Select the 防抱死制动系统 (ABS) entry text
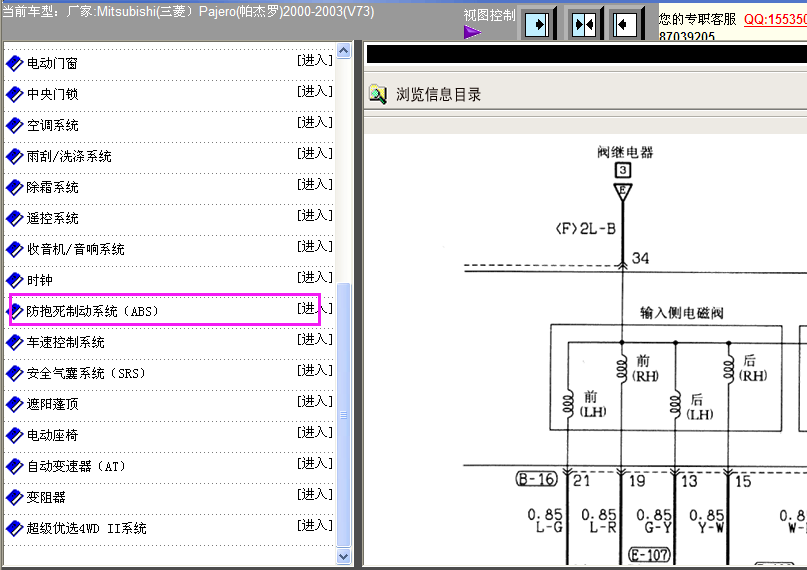 tap(93, 311)
